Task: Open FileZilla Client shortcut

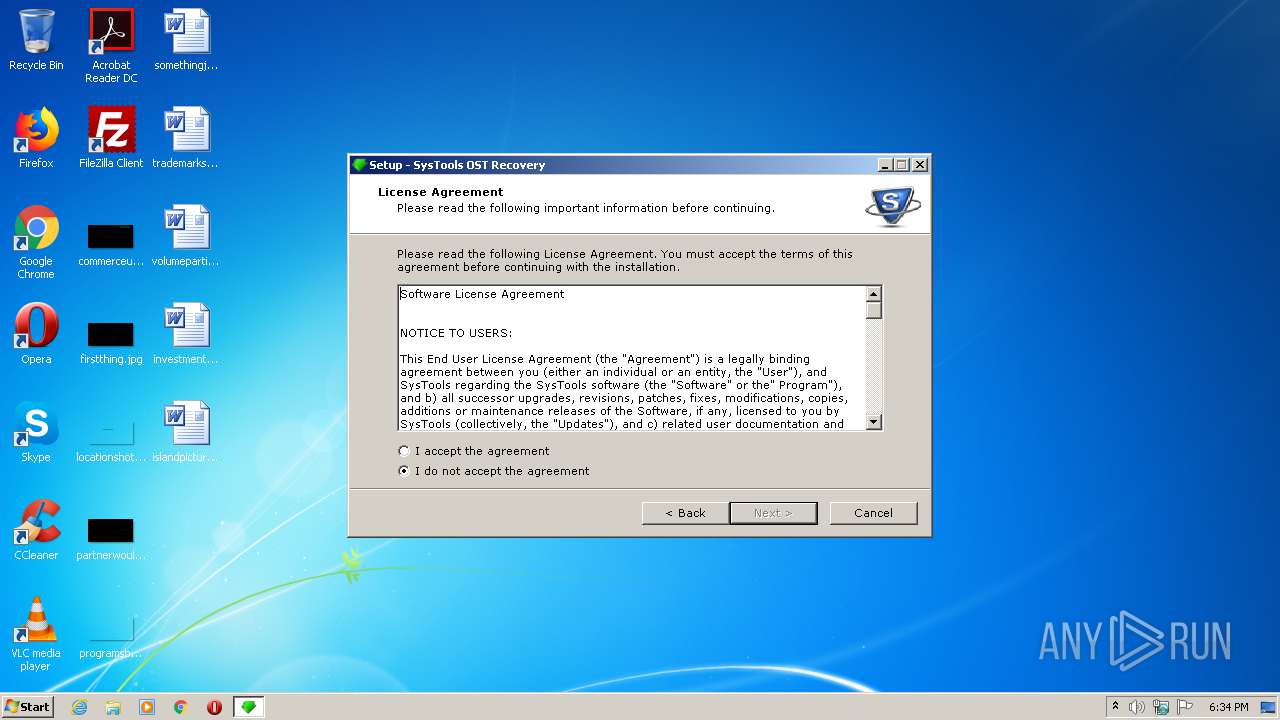Action: [111, 138]
